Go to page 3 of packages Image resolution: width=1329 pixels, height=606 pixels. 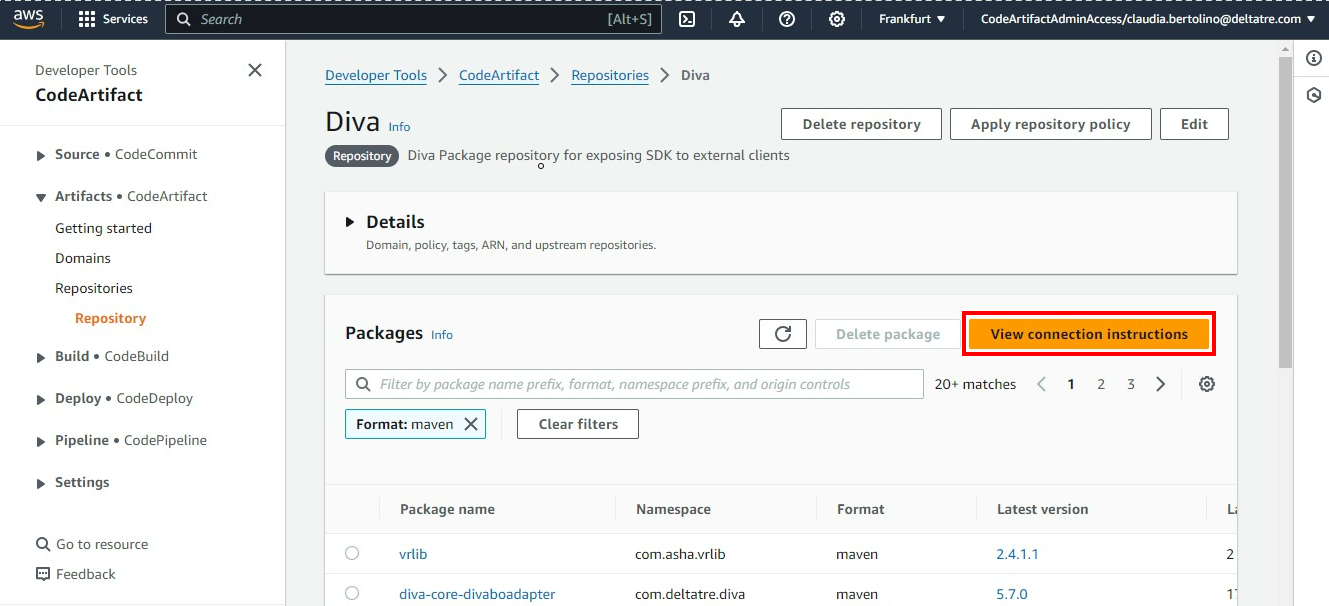1131,384
